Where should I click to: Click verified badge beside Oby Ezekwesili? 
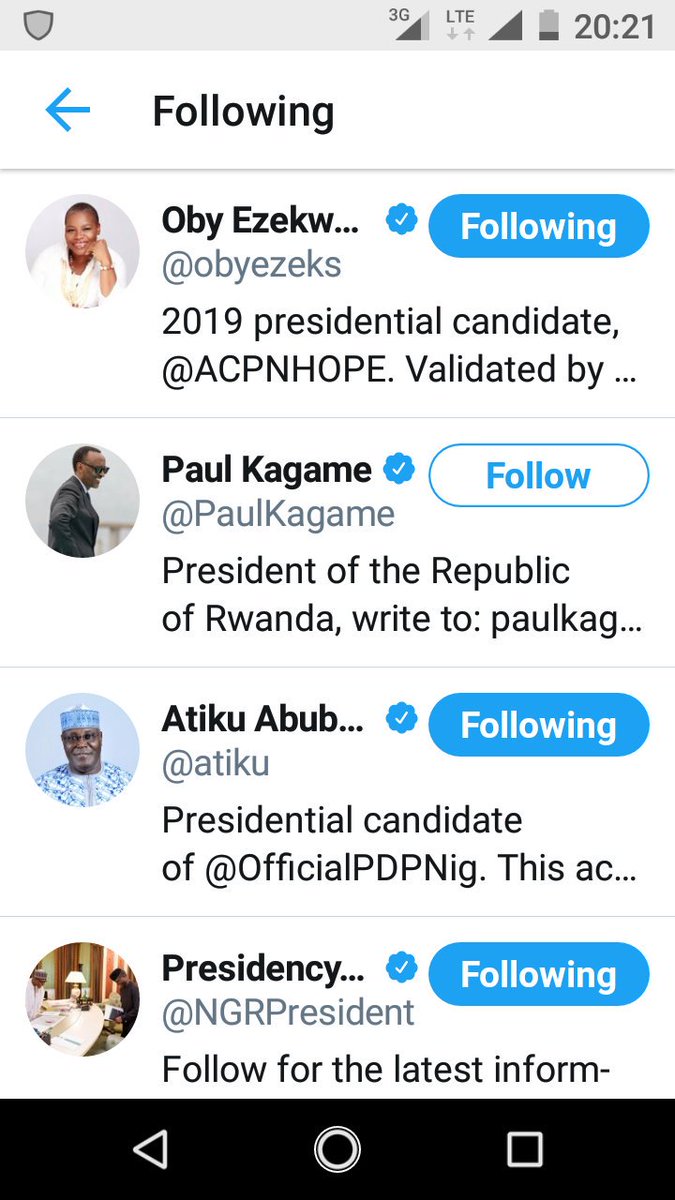pos(400,220)
